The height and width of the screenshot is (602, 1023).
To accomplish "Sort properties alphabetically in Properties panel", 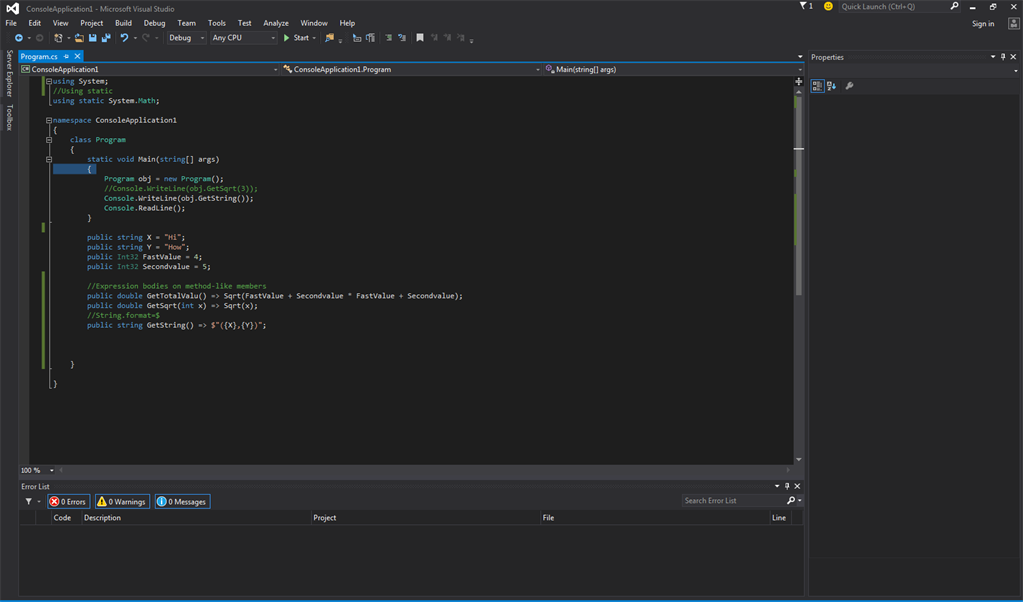I will click(831, 86).
